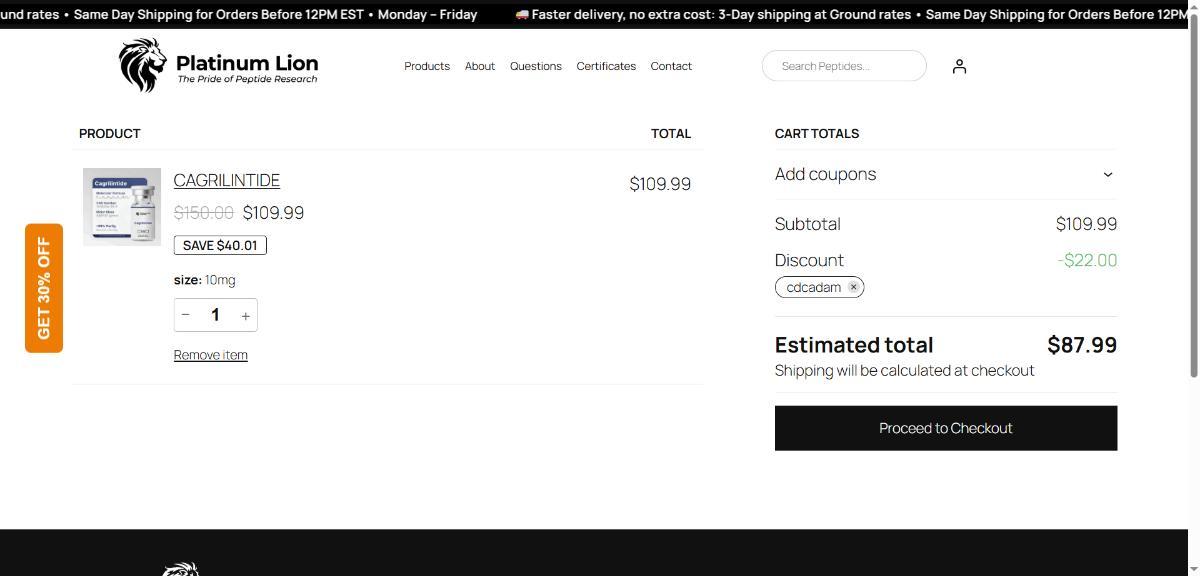This screenshot has height=576, width=1200.
Task: Open the GET 30% OFF side tab
Action: click(44, 288)
